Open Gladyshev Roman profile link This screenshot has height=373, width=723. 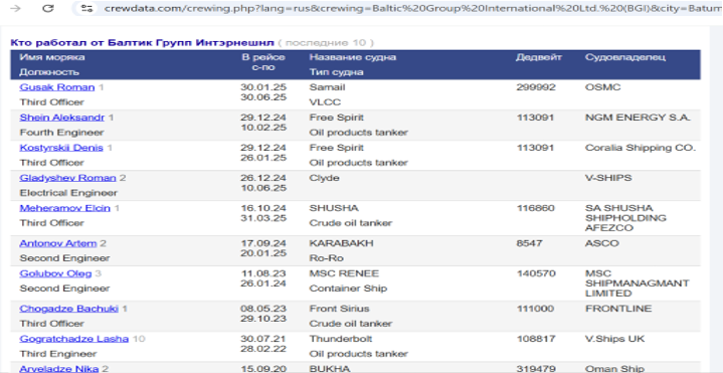pyautogui.click(x=67, y=178)
